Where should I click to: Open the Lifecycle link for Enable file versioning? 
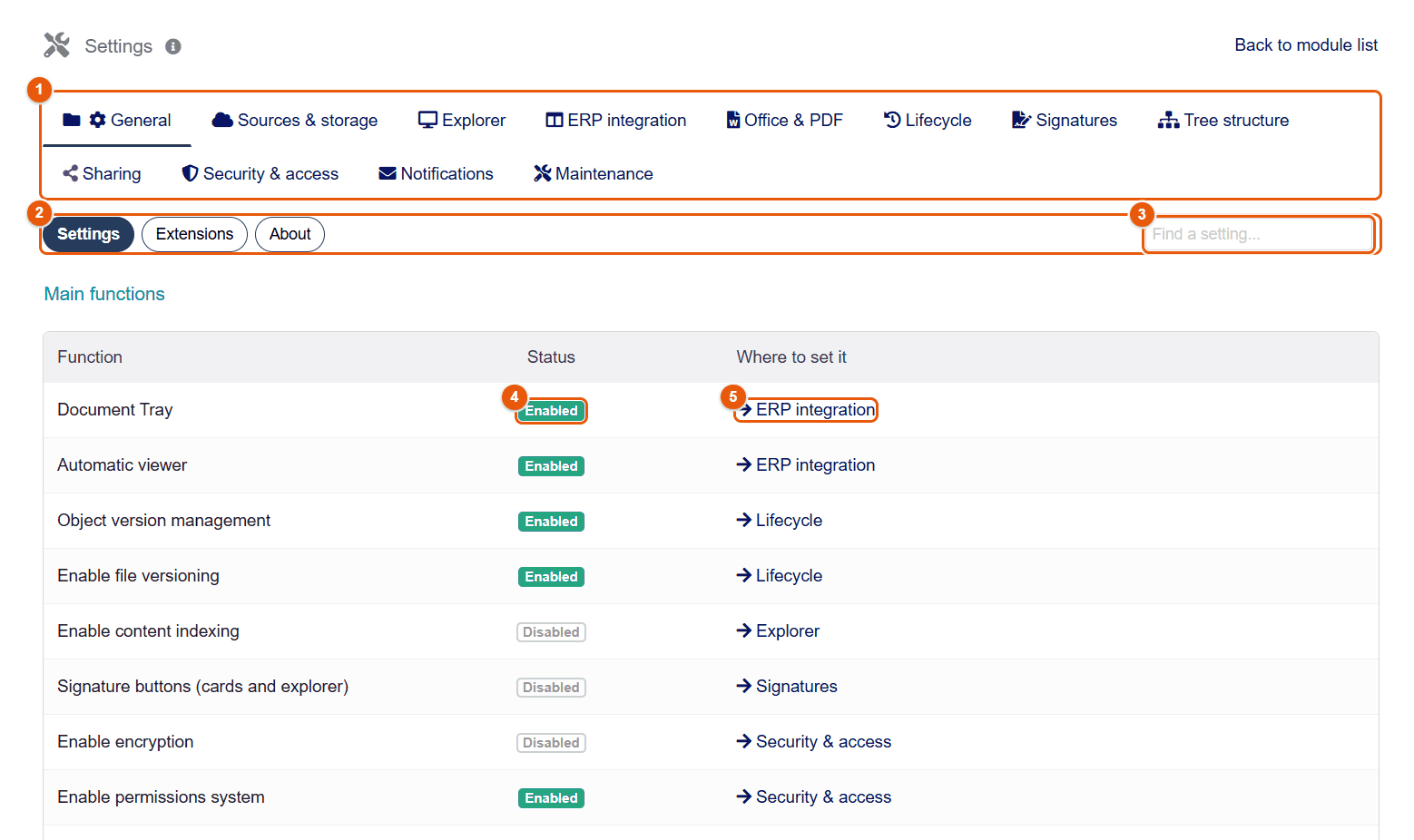pos(779,576)
